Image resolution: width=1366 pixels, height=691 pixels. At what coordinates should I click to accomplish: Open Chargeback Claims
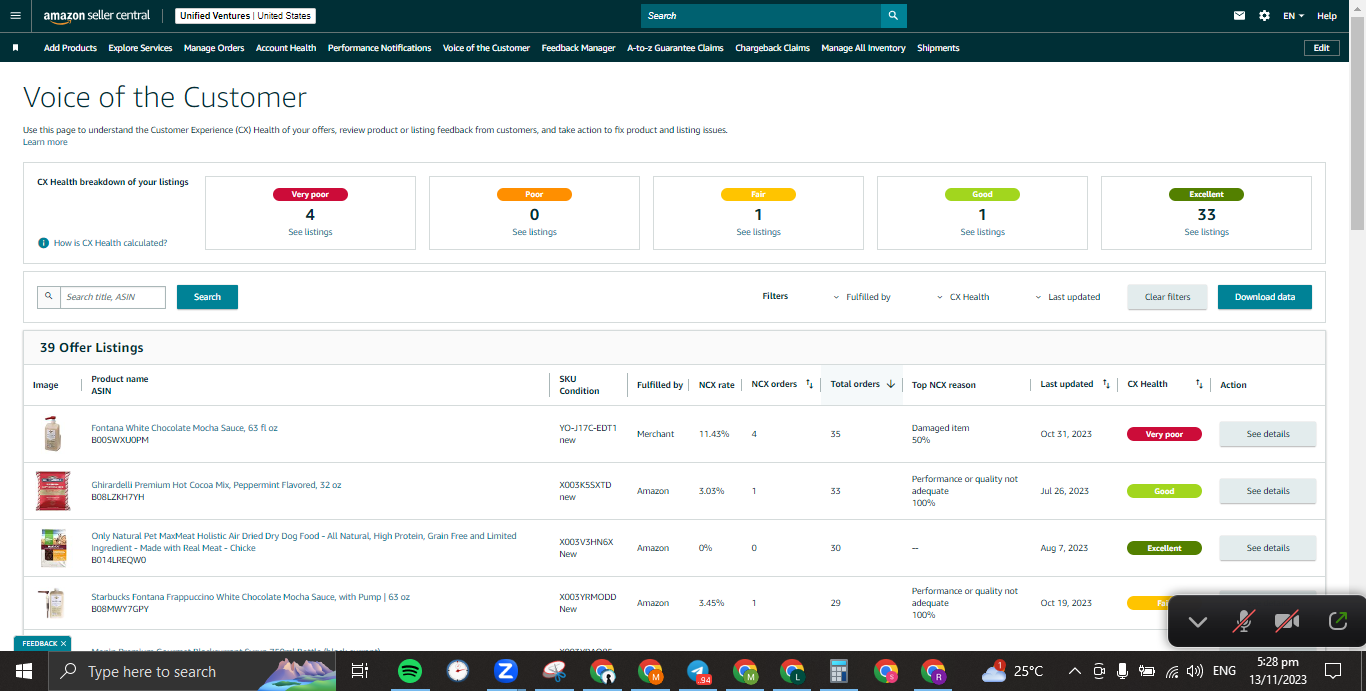[773, 48]
